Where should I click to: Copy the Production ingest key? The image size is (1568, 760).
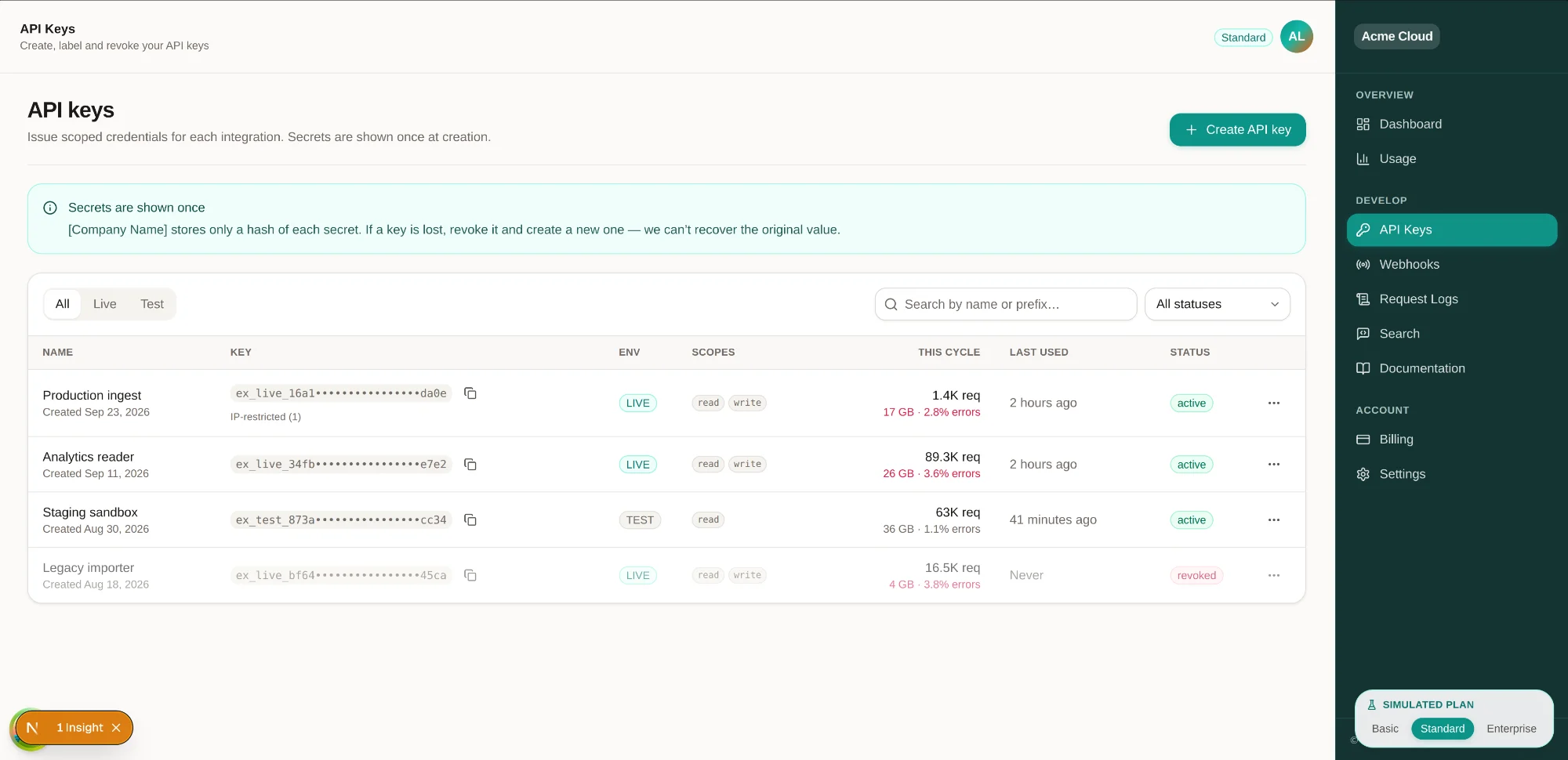(x=470, y=393)
